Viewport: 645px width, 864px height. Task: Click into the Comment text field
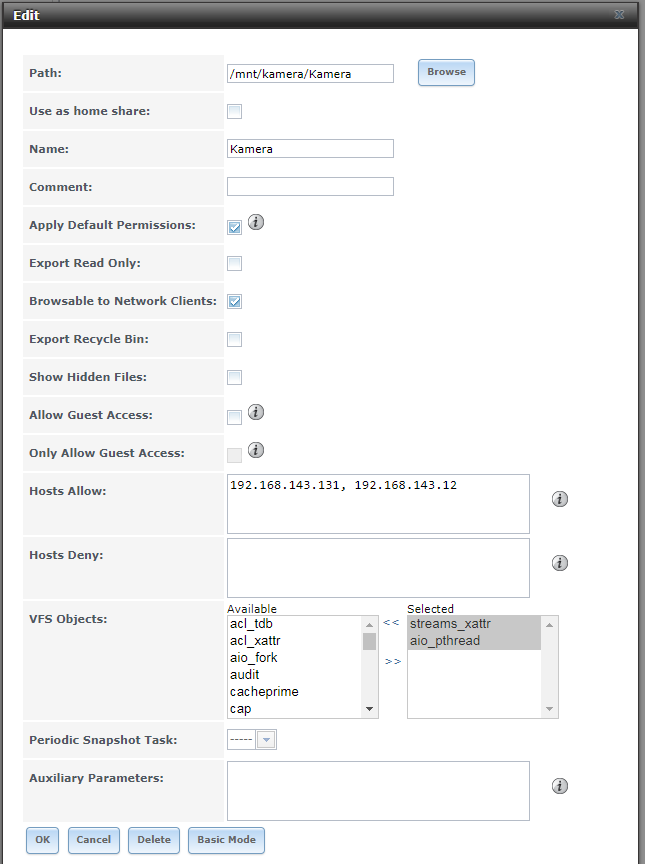coord(310,187)
